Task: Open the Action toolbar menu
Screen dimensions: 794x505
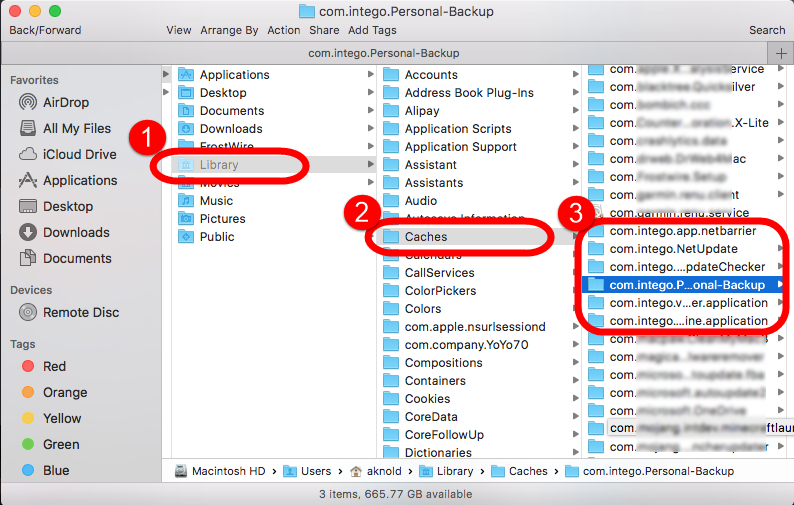Action: pyautogui.click(x=284, y=30)
